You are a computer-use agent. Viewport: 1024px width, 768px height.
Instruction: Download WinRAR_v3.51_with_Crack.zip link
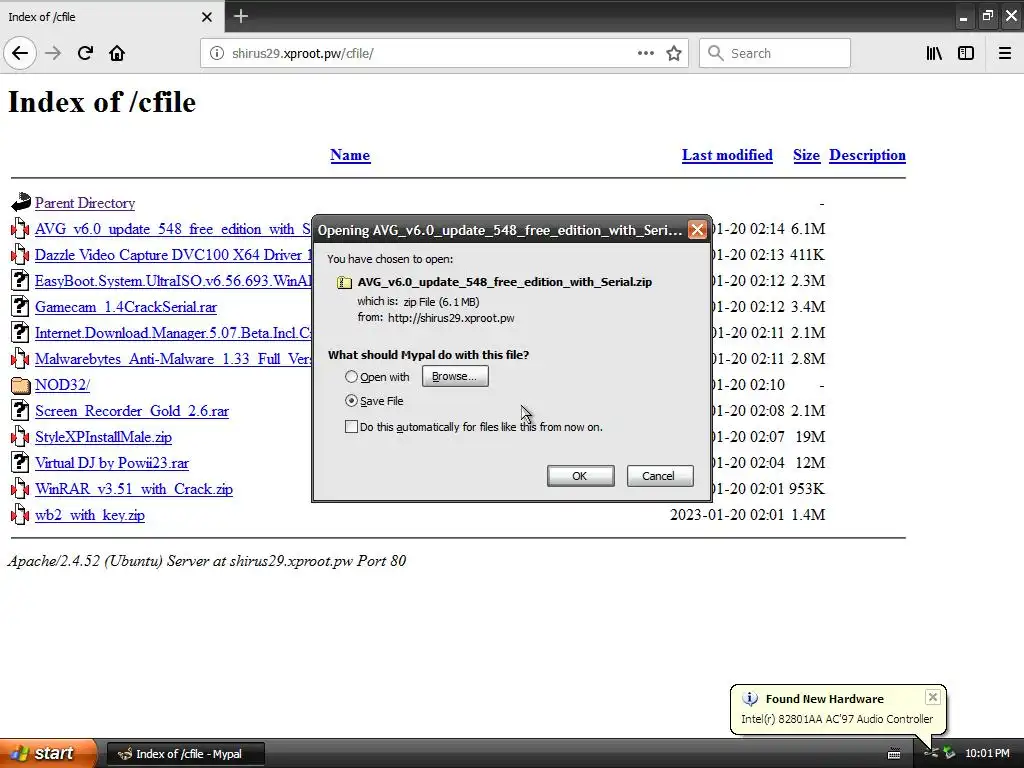pyautogui.click(x=134, y=489)
